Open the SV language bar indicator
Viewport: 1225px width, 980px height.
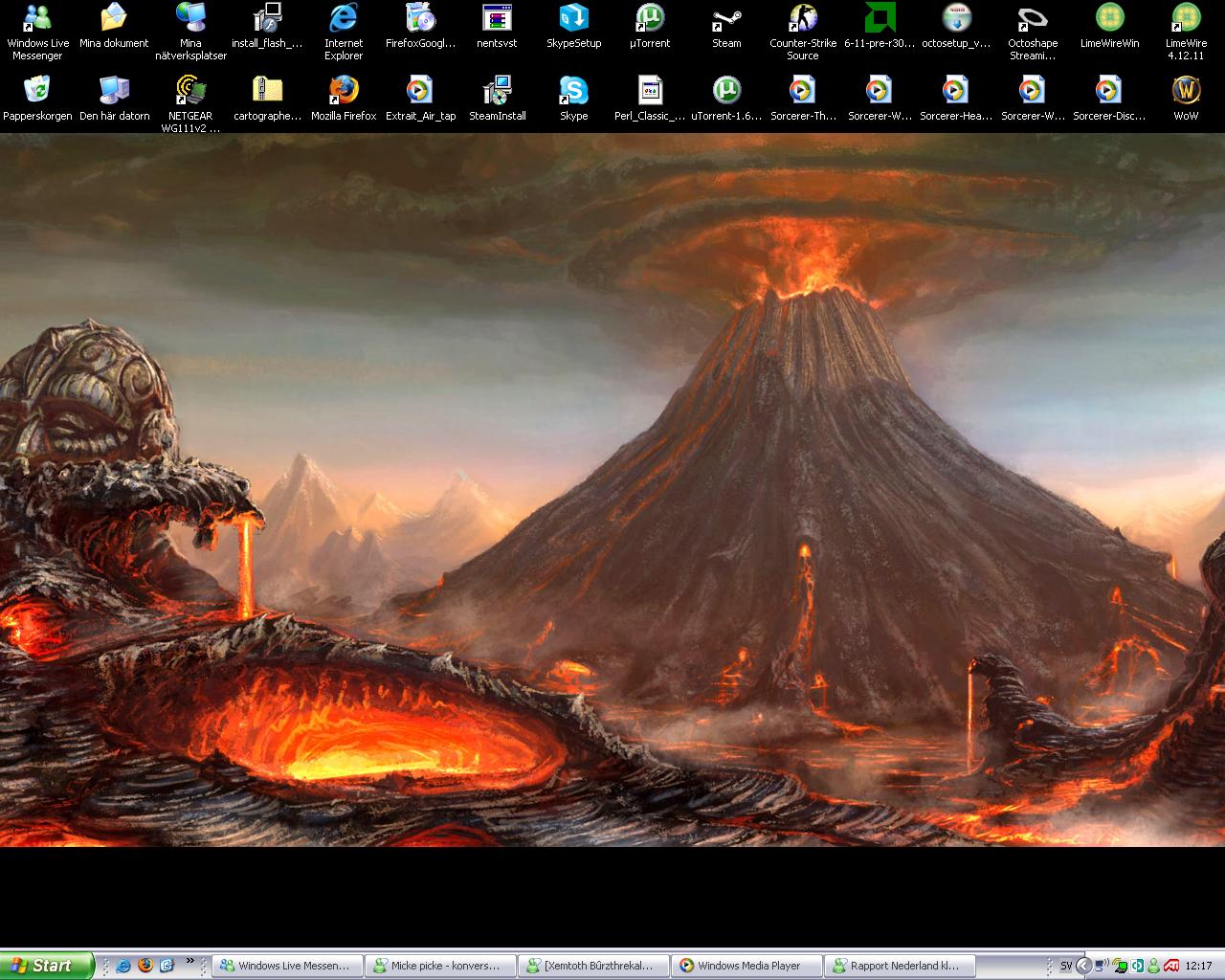[1065, 966]
